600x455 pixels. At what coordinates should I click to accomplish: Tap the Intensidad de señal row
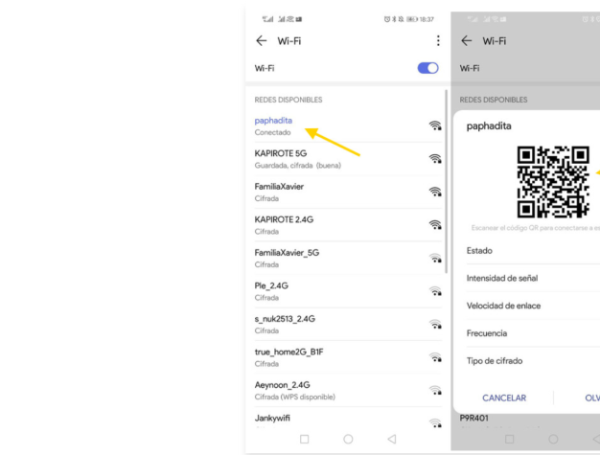pos(533,278)
